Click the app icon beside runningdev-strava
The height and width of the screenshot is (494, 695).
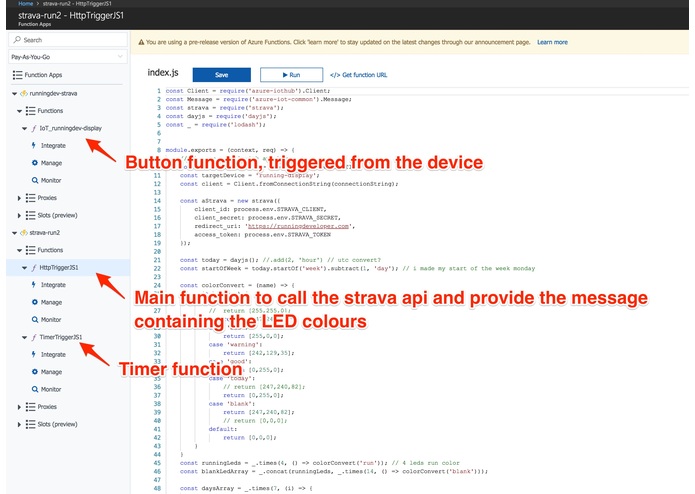click(24, 93)
